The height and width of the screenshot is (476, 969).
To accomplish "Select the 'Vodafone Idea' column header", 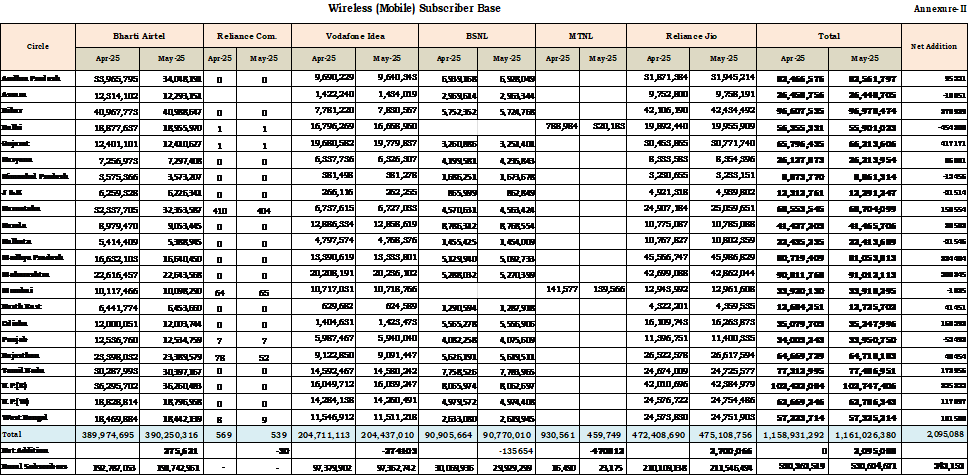I will (x=355, y=36).
